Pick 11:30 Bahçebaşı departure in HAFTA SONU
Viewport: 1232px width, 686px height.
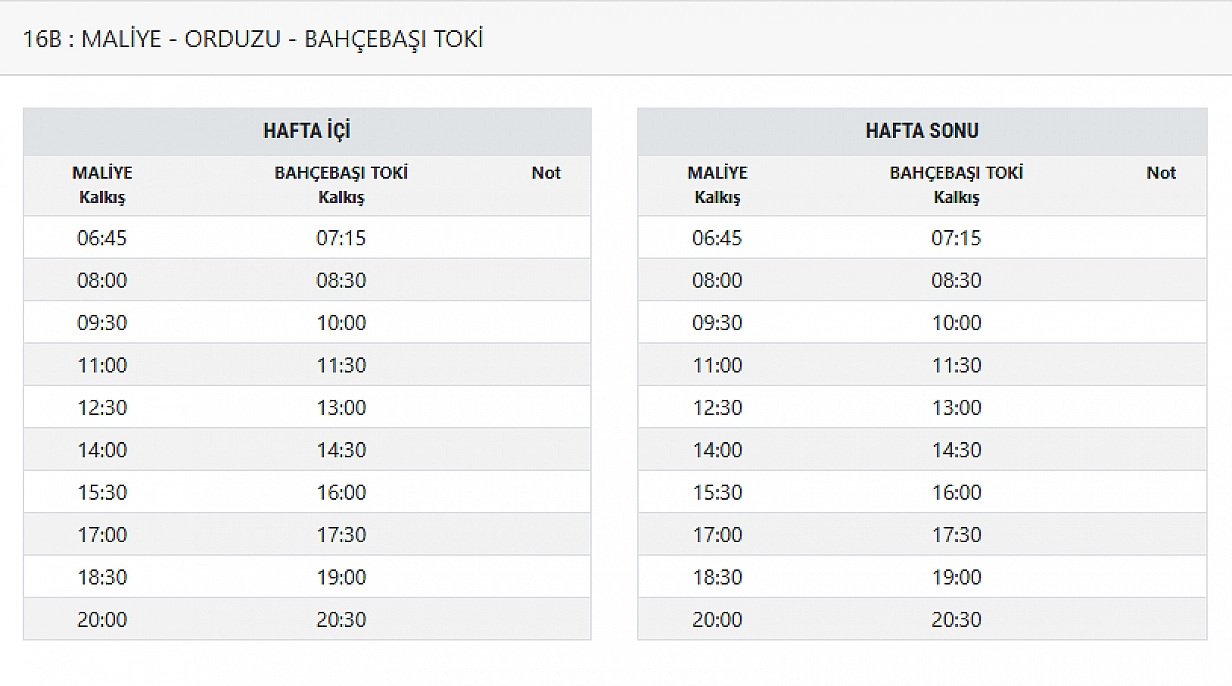click(956, 366)
